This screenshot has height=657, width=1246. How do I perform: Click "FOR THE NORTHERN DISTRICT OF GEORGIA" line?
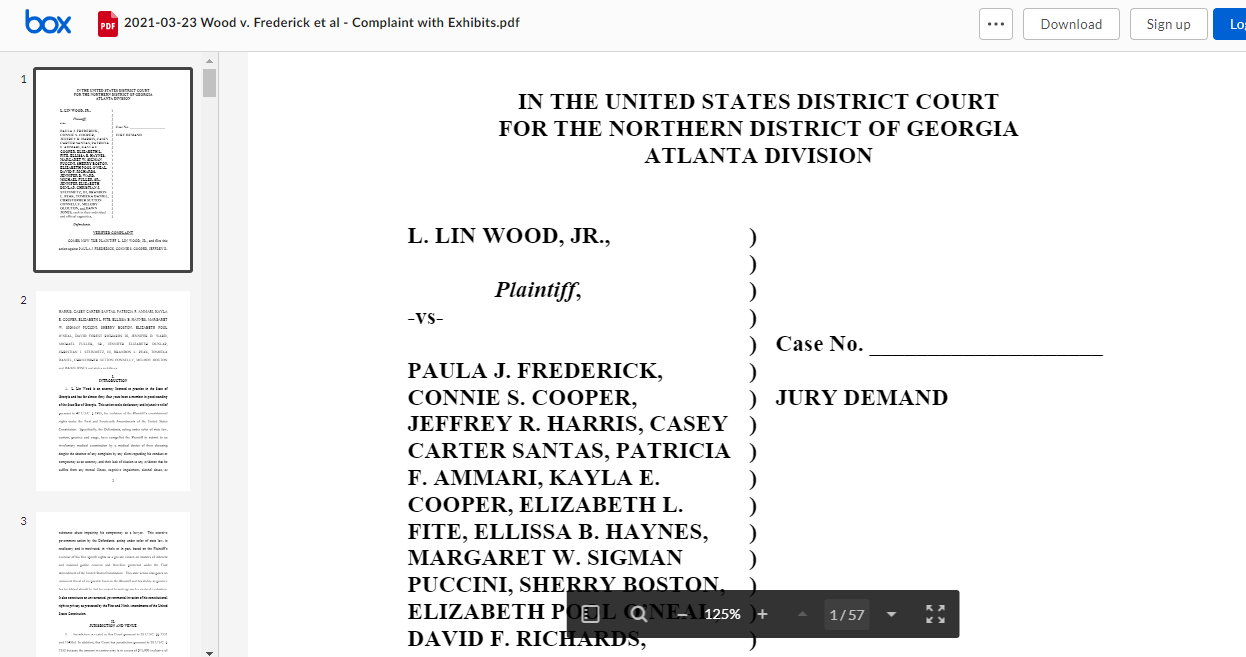pos(758,129)
